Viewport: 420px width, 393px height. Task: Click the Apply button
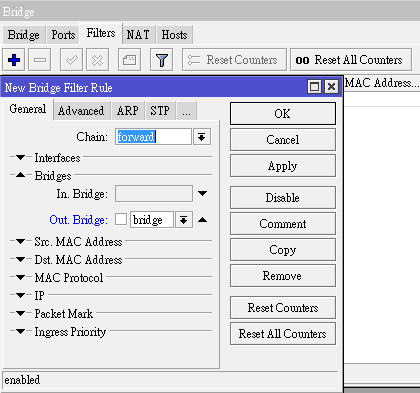pos(283,166)
